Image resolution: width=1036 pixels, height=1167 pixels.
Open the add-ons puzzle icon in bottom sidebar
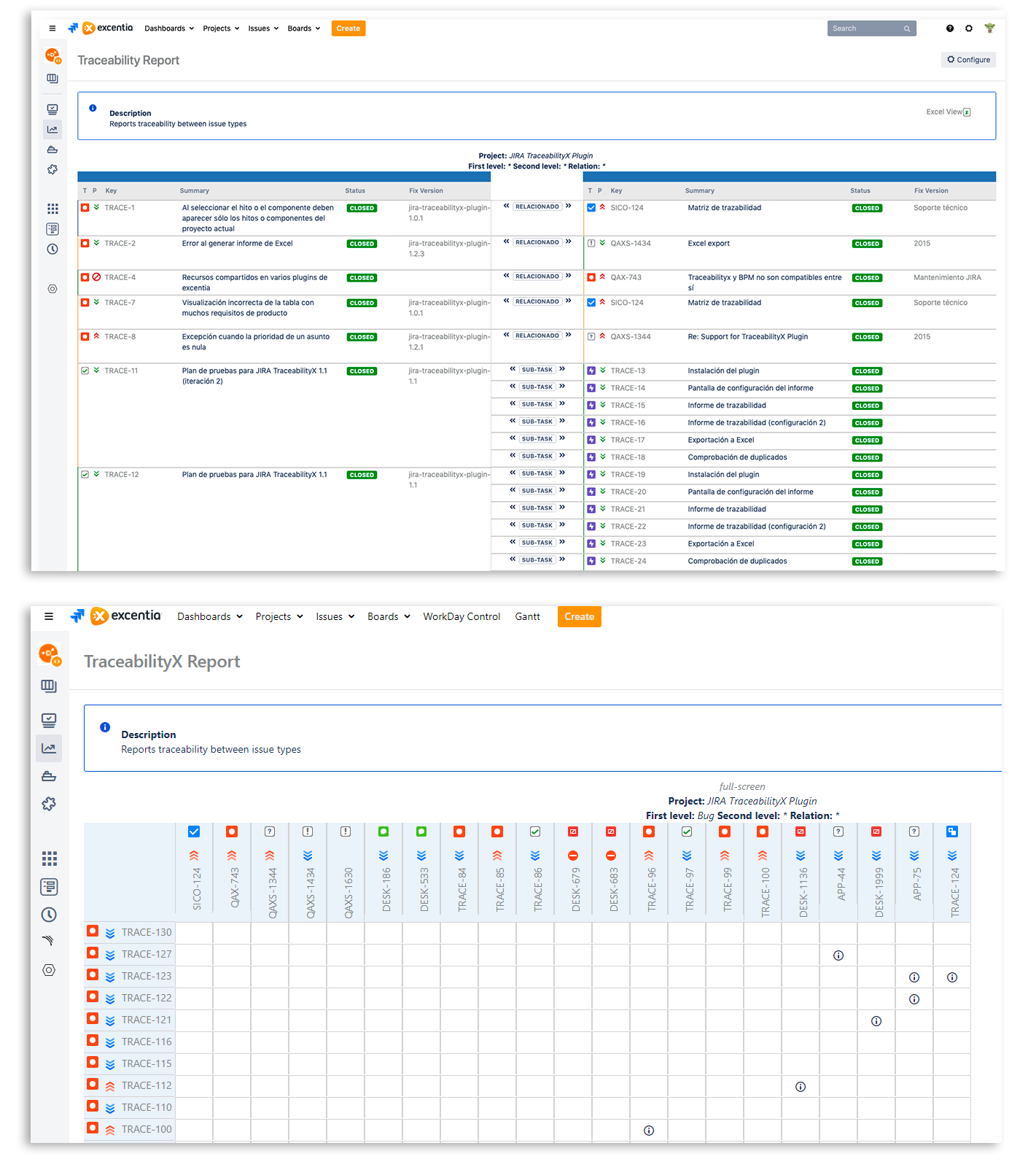click(x=49, y=804)
